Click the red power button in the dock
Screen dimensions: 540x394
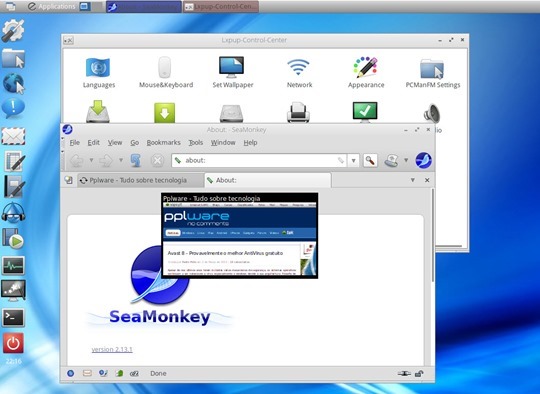coord(13,343)
